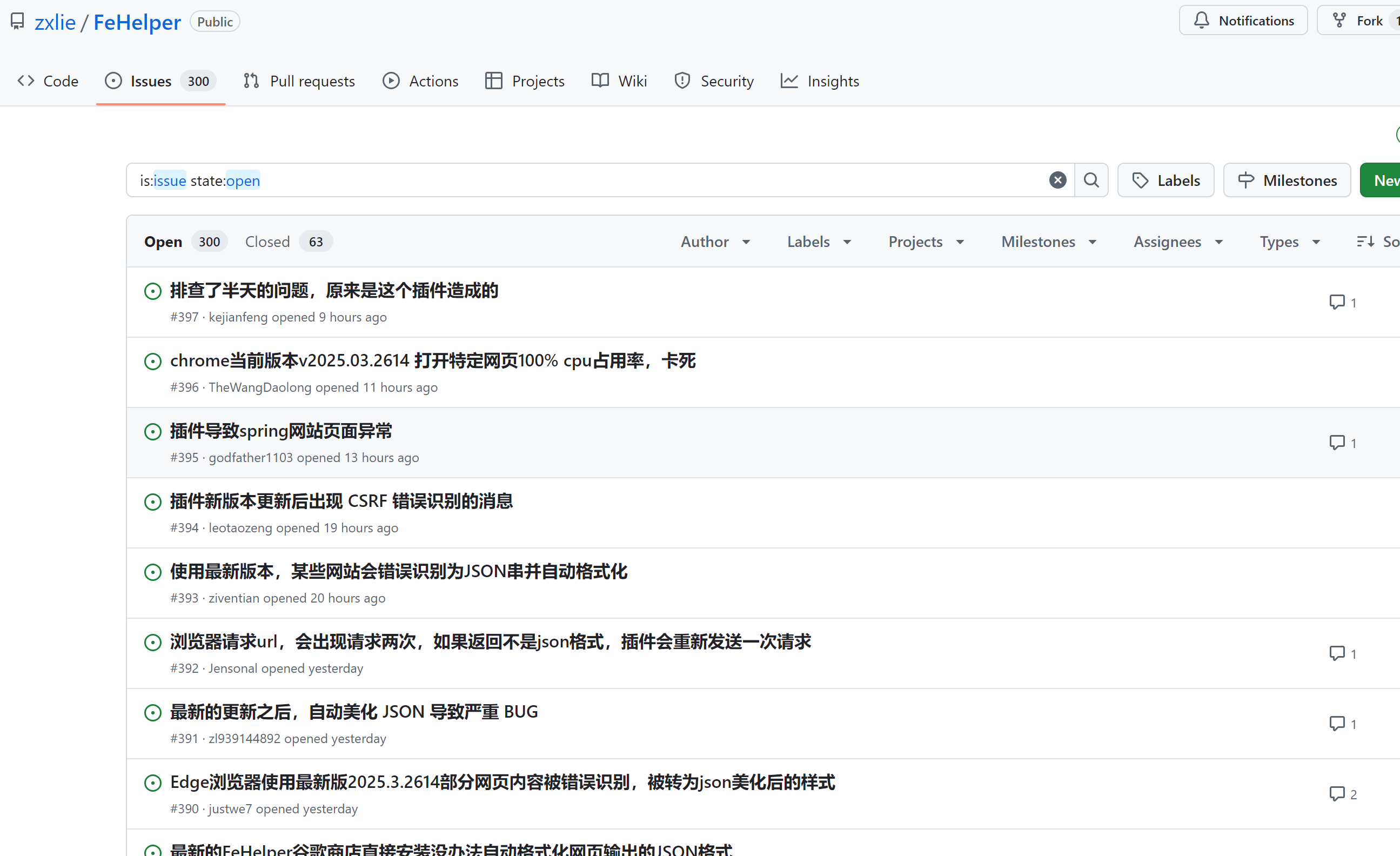Image resolution: width=1400 pixels, height=856 pixels.
Task: Go to the Projects tab
Action: 525,81
